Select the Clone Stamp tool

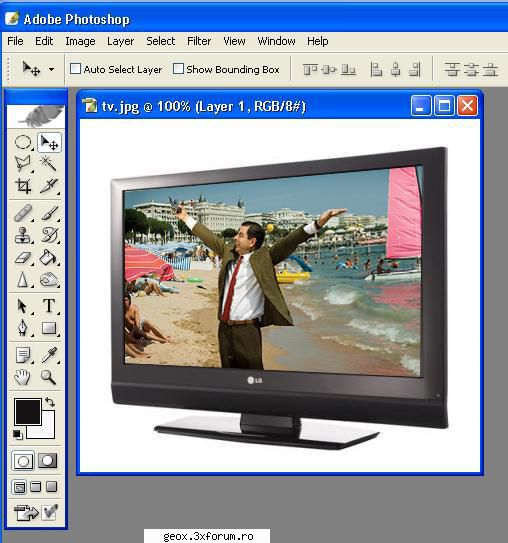click(x=23, y=235)
